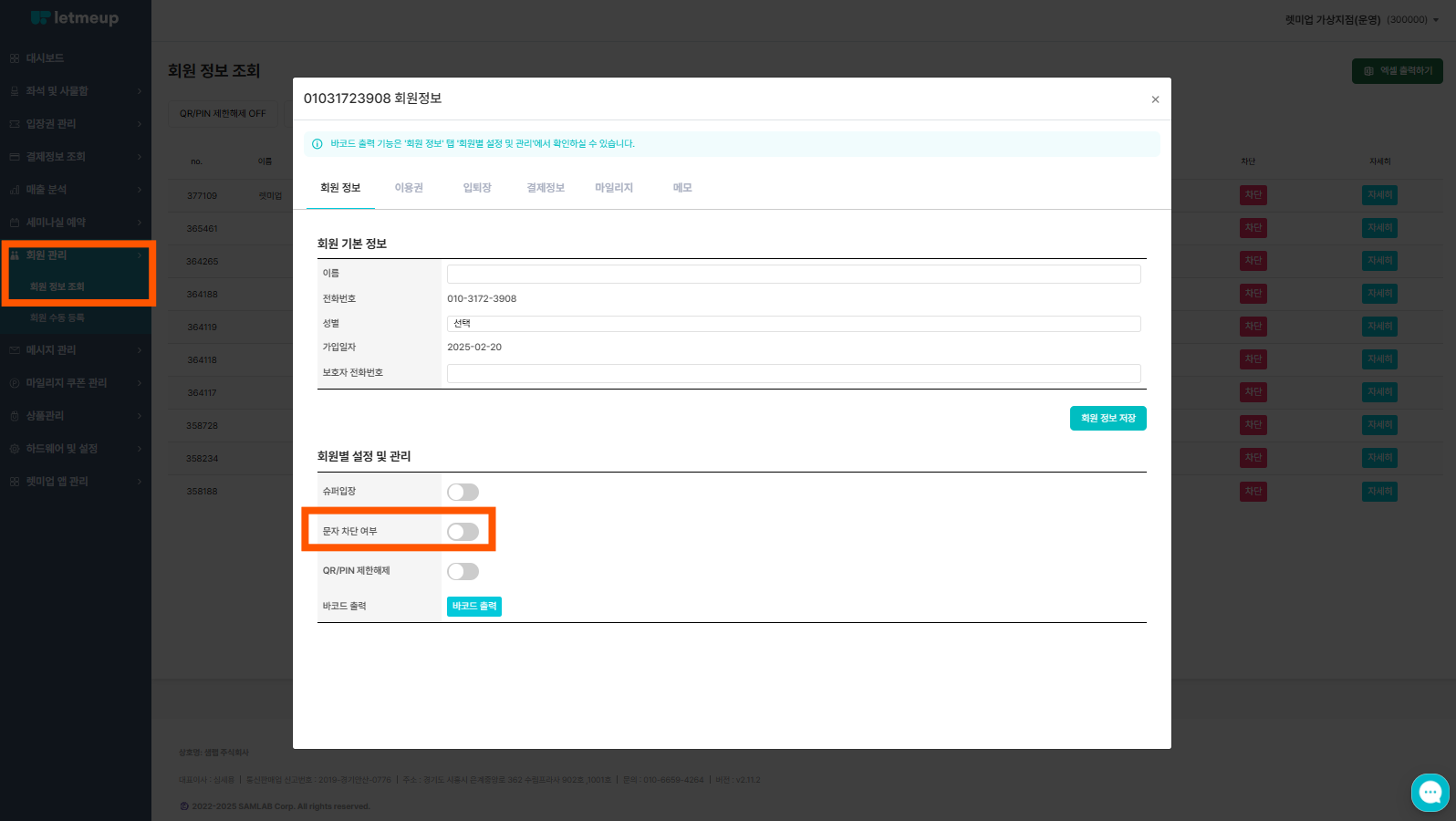Click the 매출 분석 chart icon
Screen dimensions: 1456x821
[x=15, y=190]
